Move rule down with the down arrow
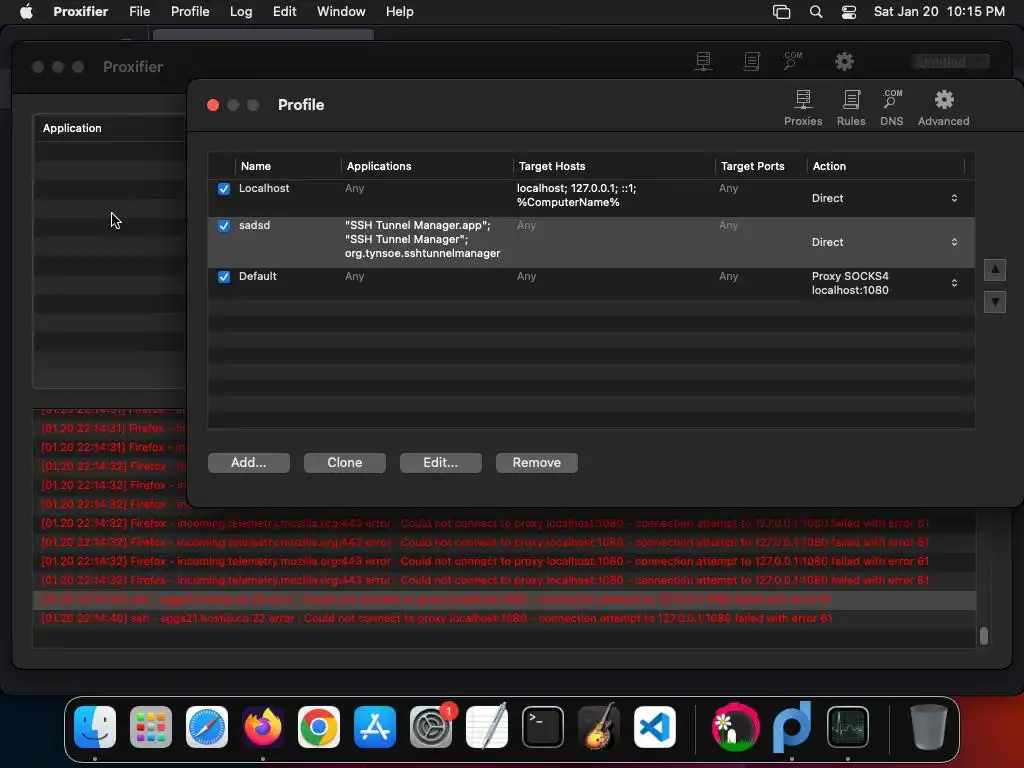 (995, 302)
